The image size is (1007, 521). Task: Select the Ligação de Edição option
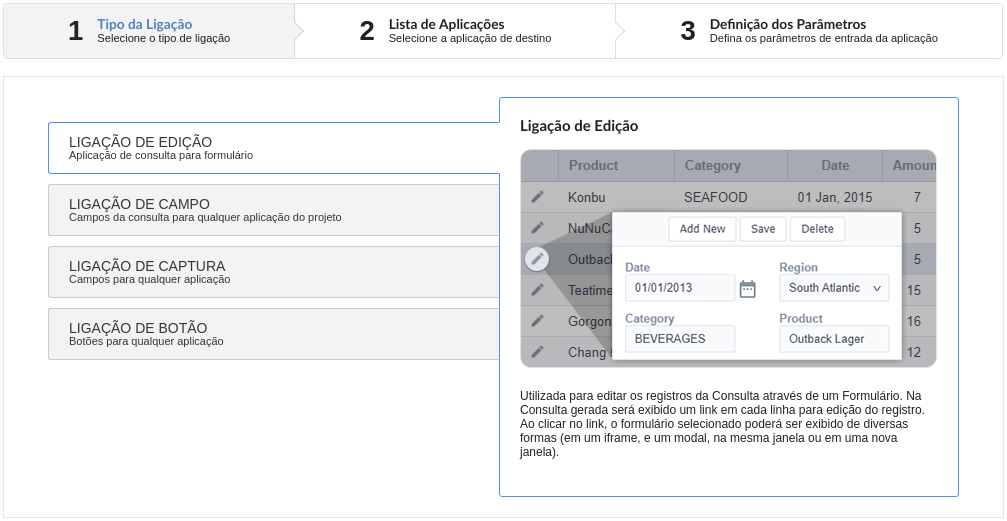coord(273,148)
